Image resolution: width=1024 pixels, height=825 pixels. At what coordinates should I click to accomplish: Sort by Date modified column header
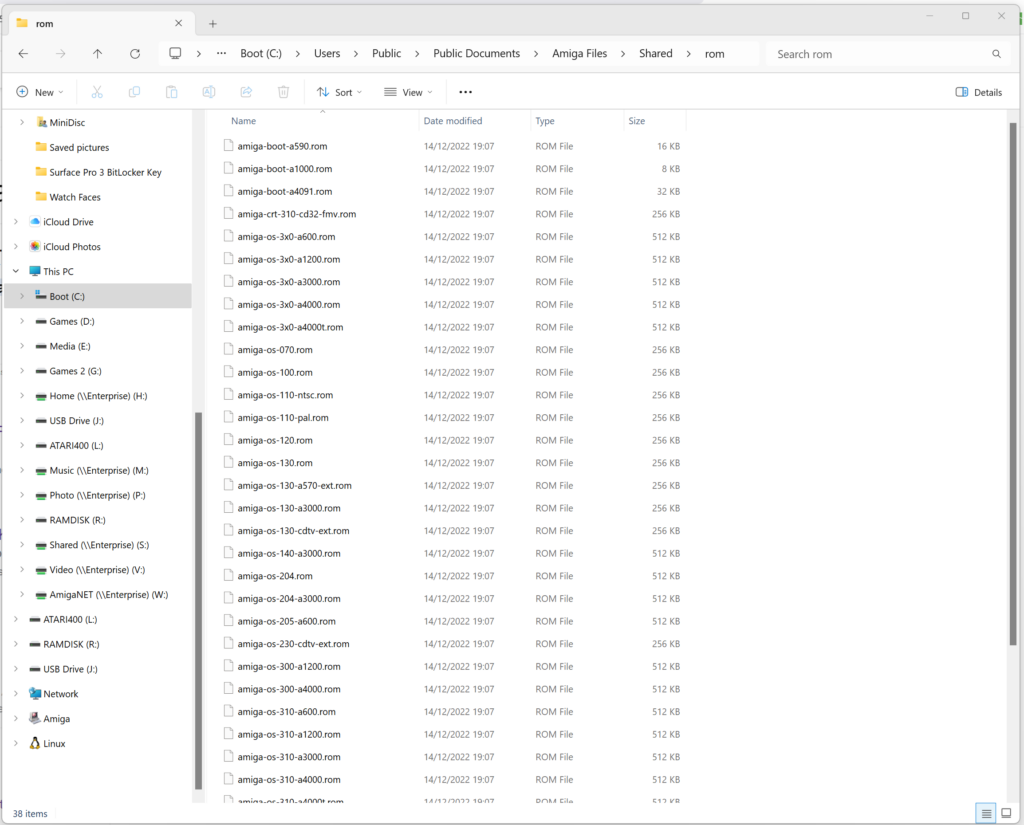click(453, 121)
